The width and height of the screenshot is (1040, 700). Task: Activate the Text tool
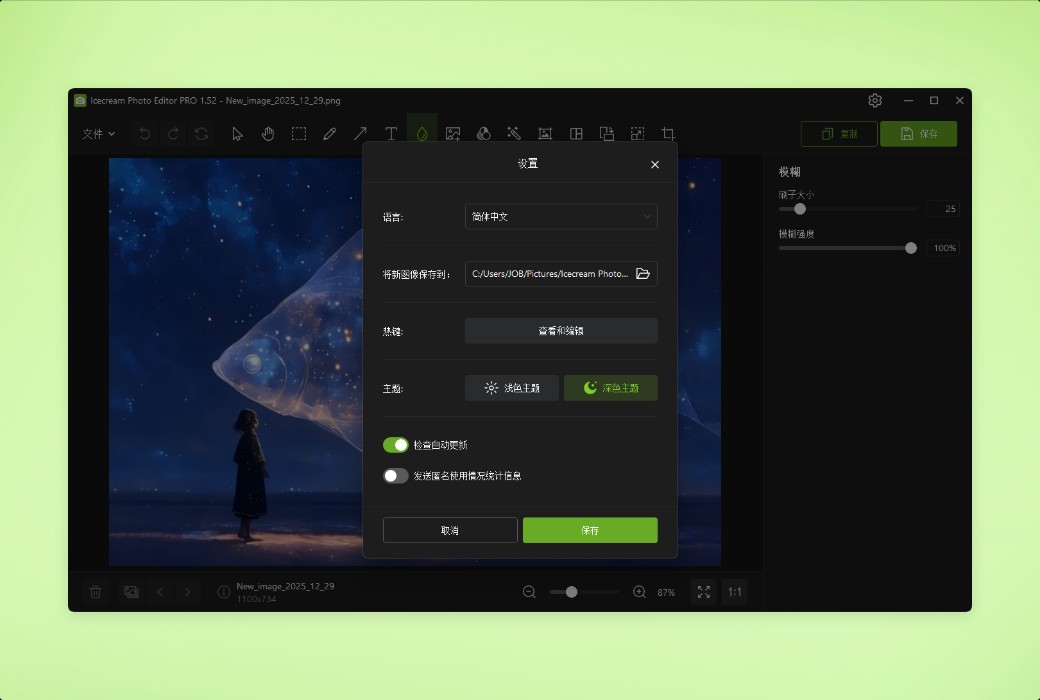391,133
